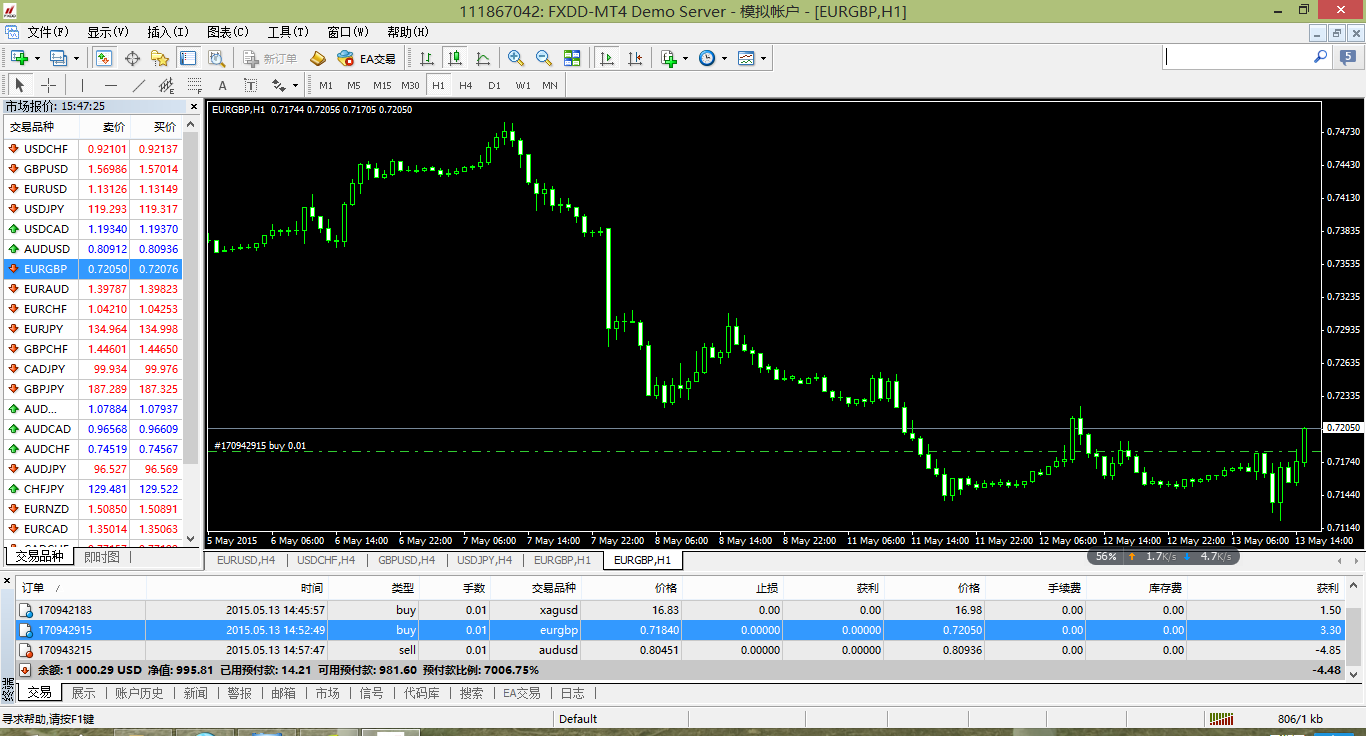Expand the templates dropdown arrow

pyautogui.click(x=763, y=59)
